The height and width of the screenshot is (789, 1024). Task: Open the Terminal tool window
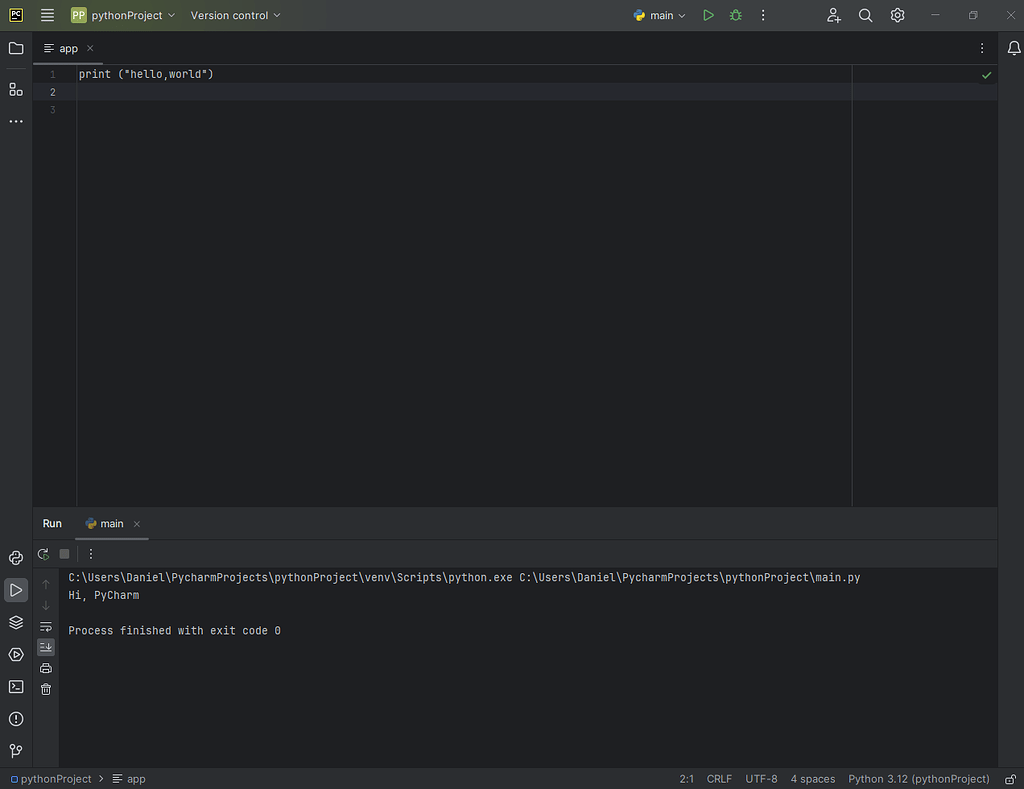[x=15, y=687]
